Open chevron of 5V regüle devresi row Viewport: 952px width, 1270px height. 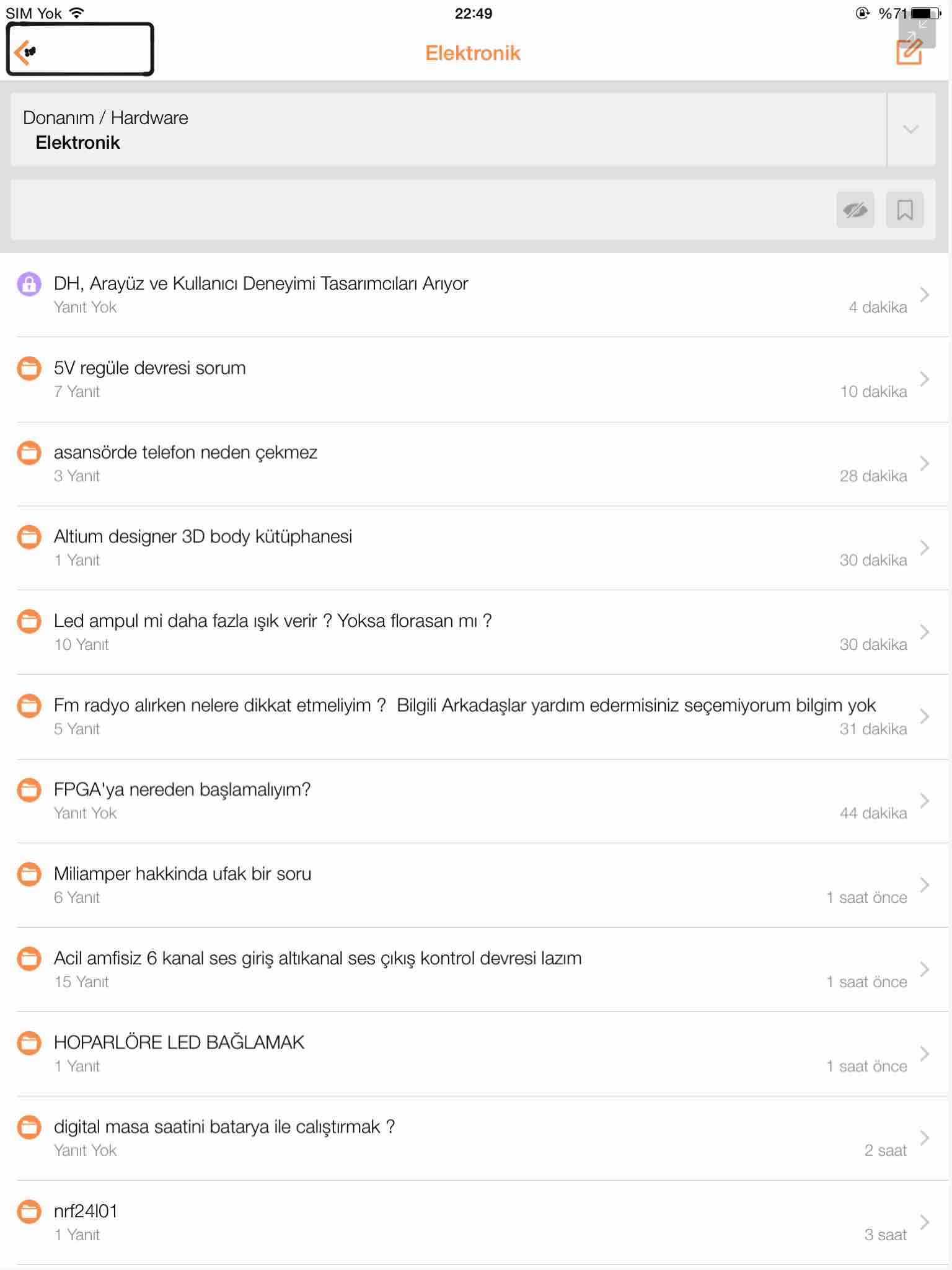click(924, 379)
